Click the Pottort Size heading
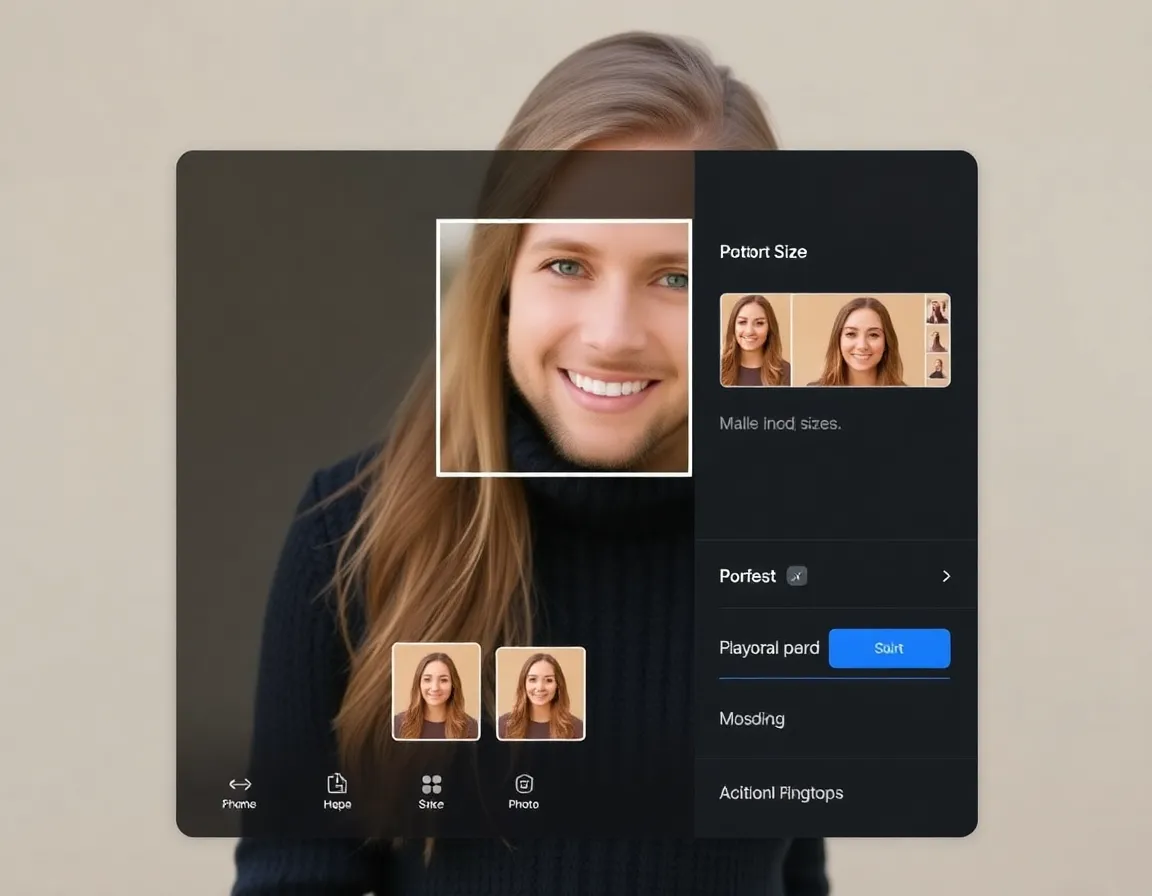Screen dimensions: 1152x896 [763, 252]
